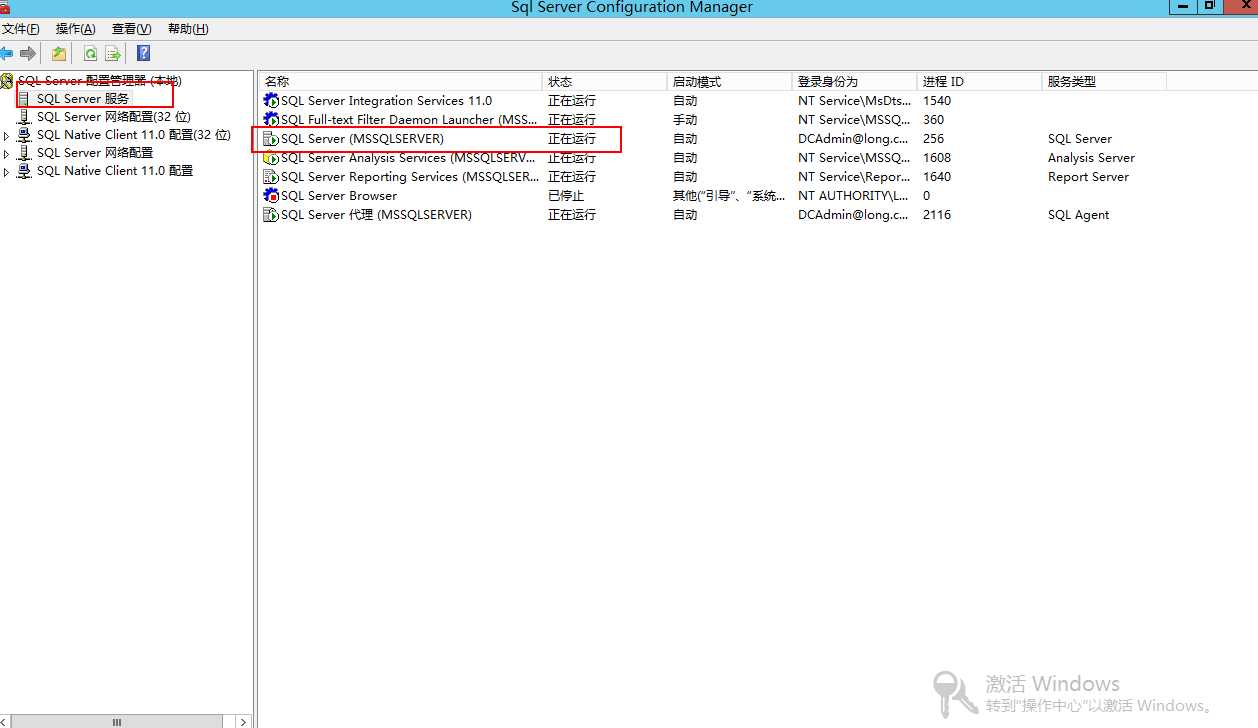
Task: Click the SQL Native Client 11.0 配置(32 位) icon
Action: pos(25,135)
